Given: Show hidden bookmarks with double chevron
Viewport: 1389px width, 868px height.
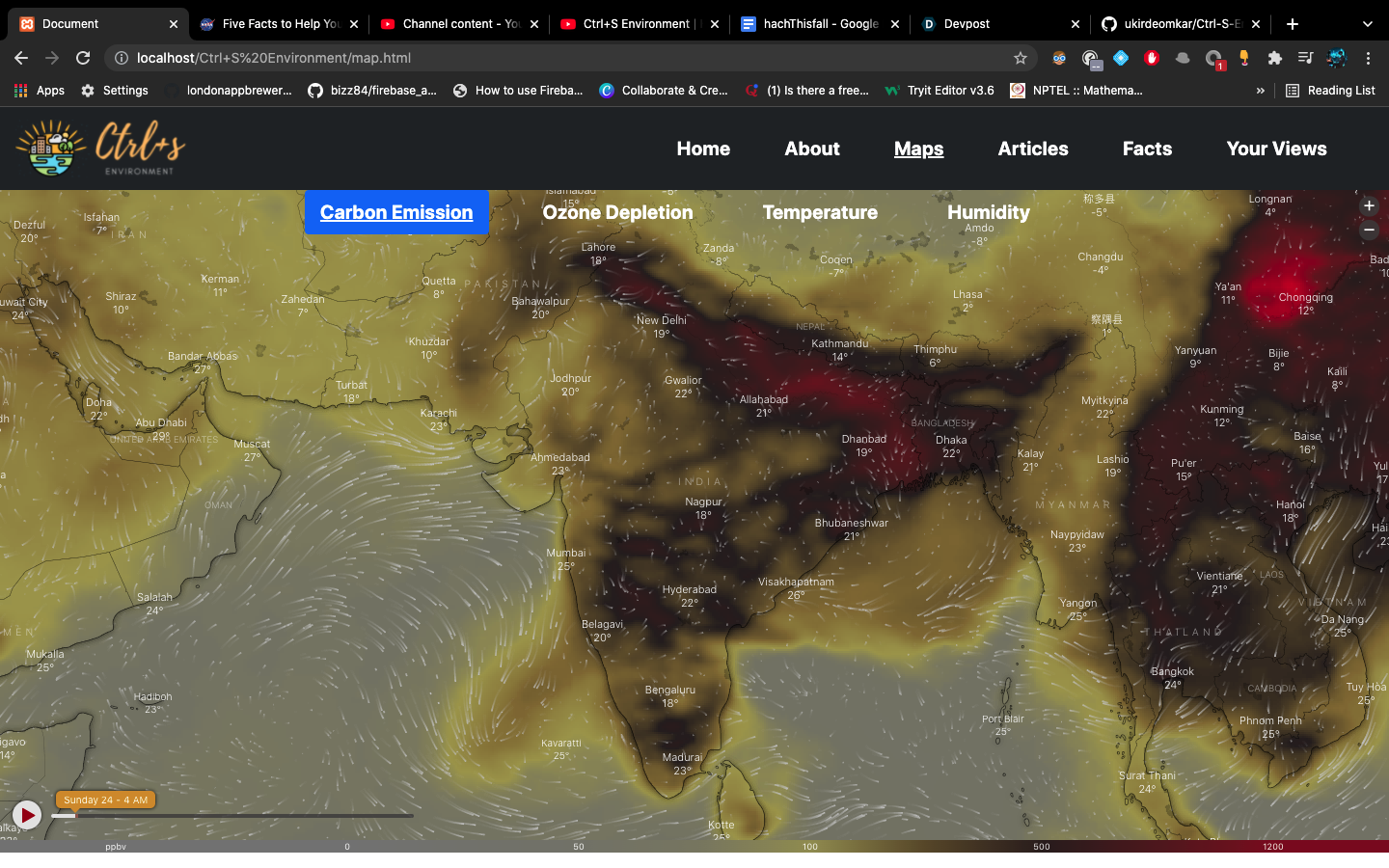Looking at the screenshot, I should (1260, 91).
